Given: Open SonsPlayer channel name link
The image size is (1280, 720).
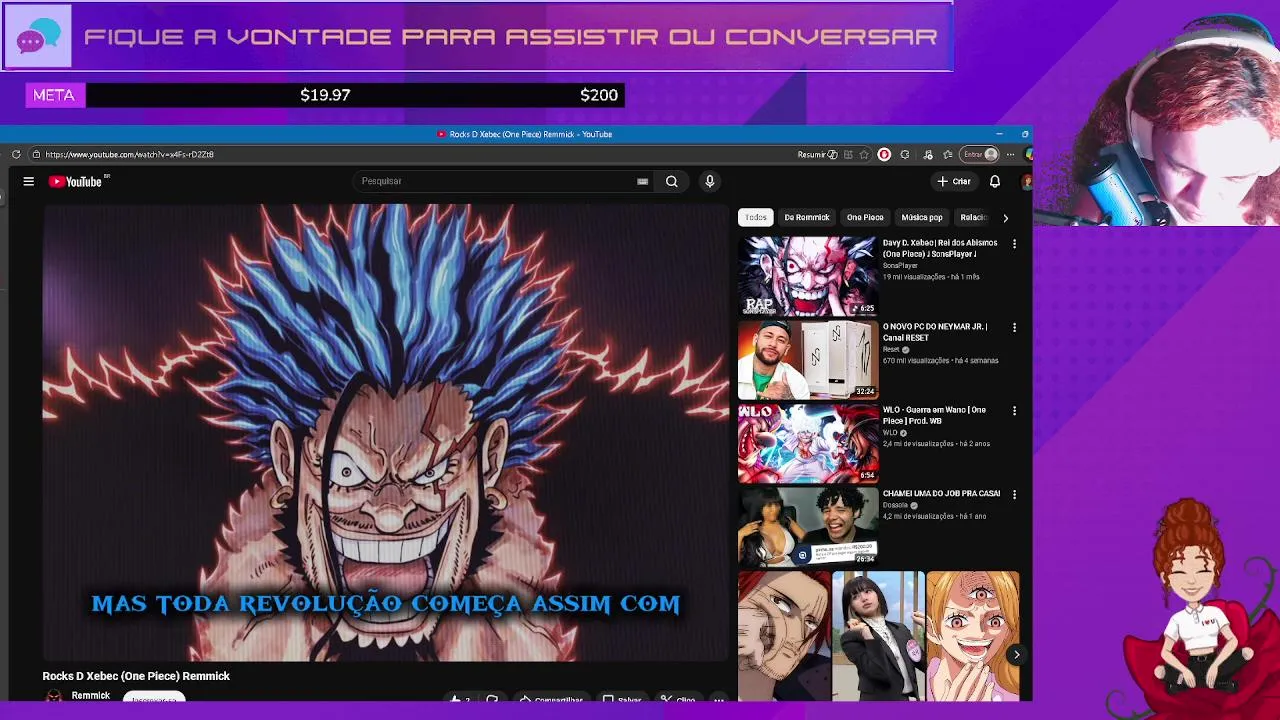Looking at the screenshot, I should click(900, 266).
